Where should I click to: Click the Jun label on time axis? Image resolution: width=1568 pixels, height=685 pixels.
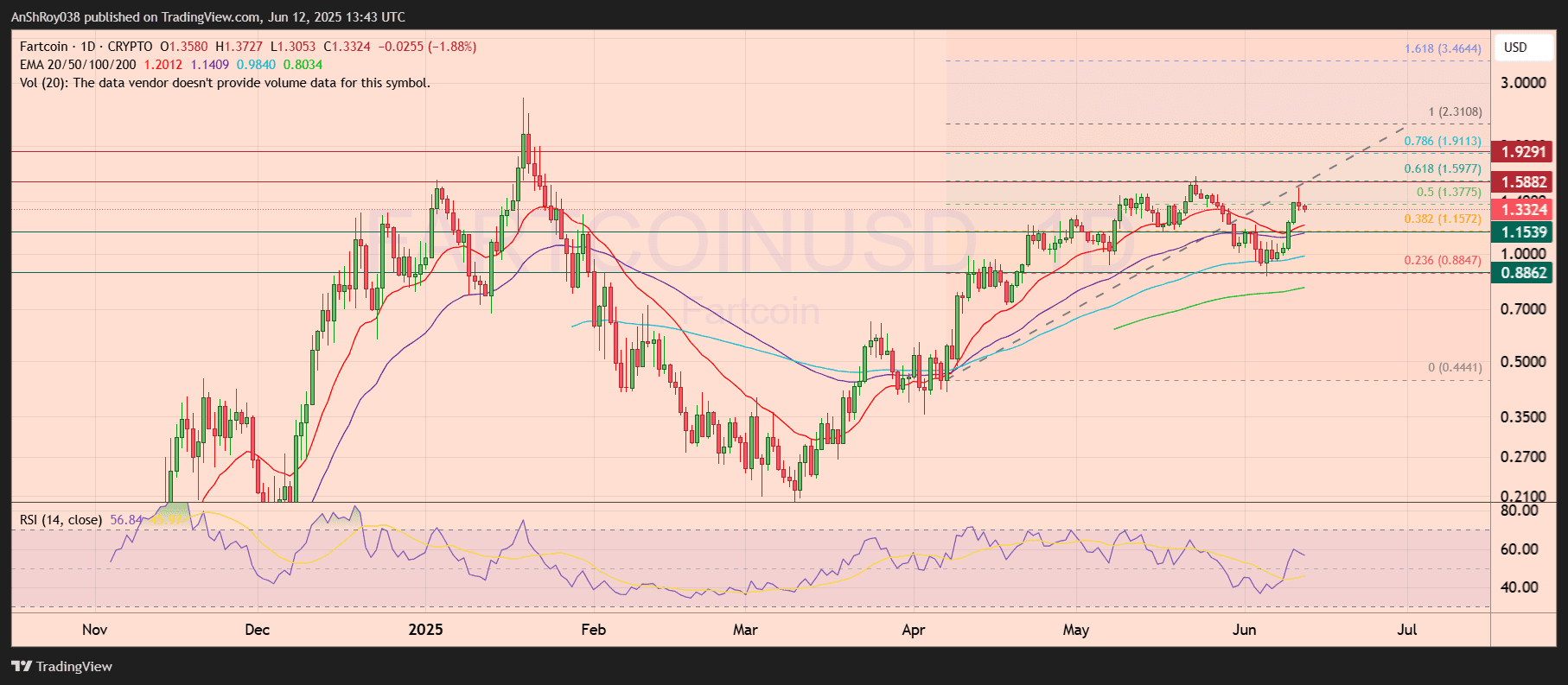(x=1244, y=630)
